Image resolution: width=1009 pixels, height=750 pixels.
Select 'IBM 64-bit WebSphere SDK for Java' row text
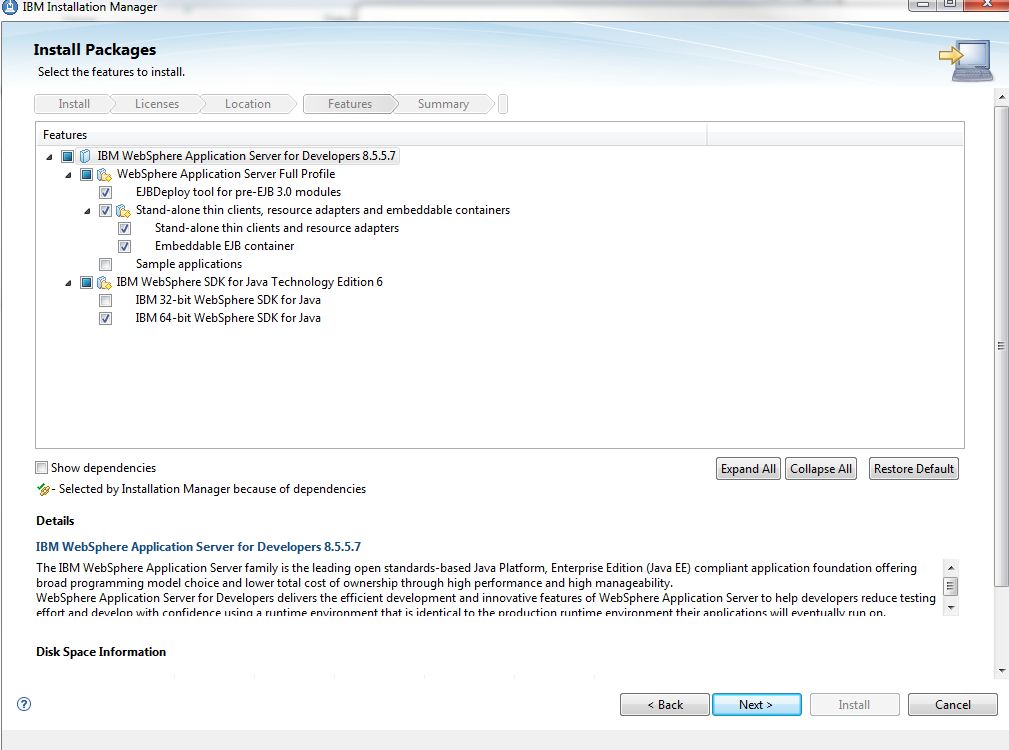(x=228, y=318)
